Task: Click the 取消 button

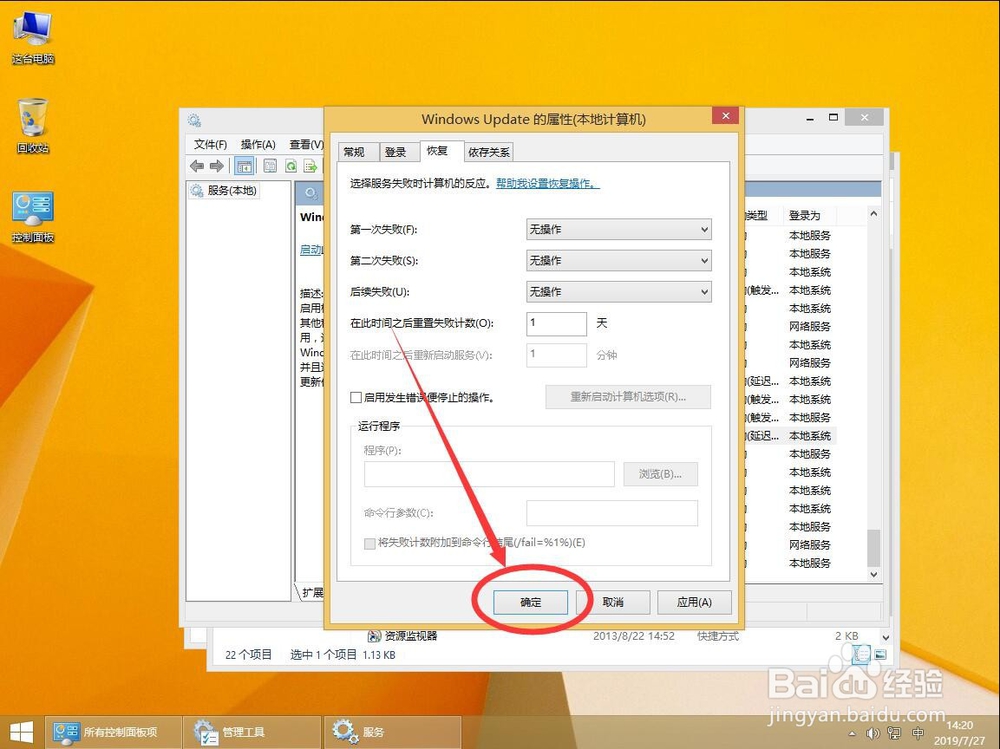Action: click(613, 602)
